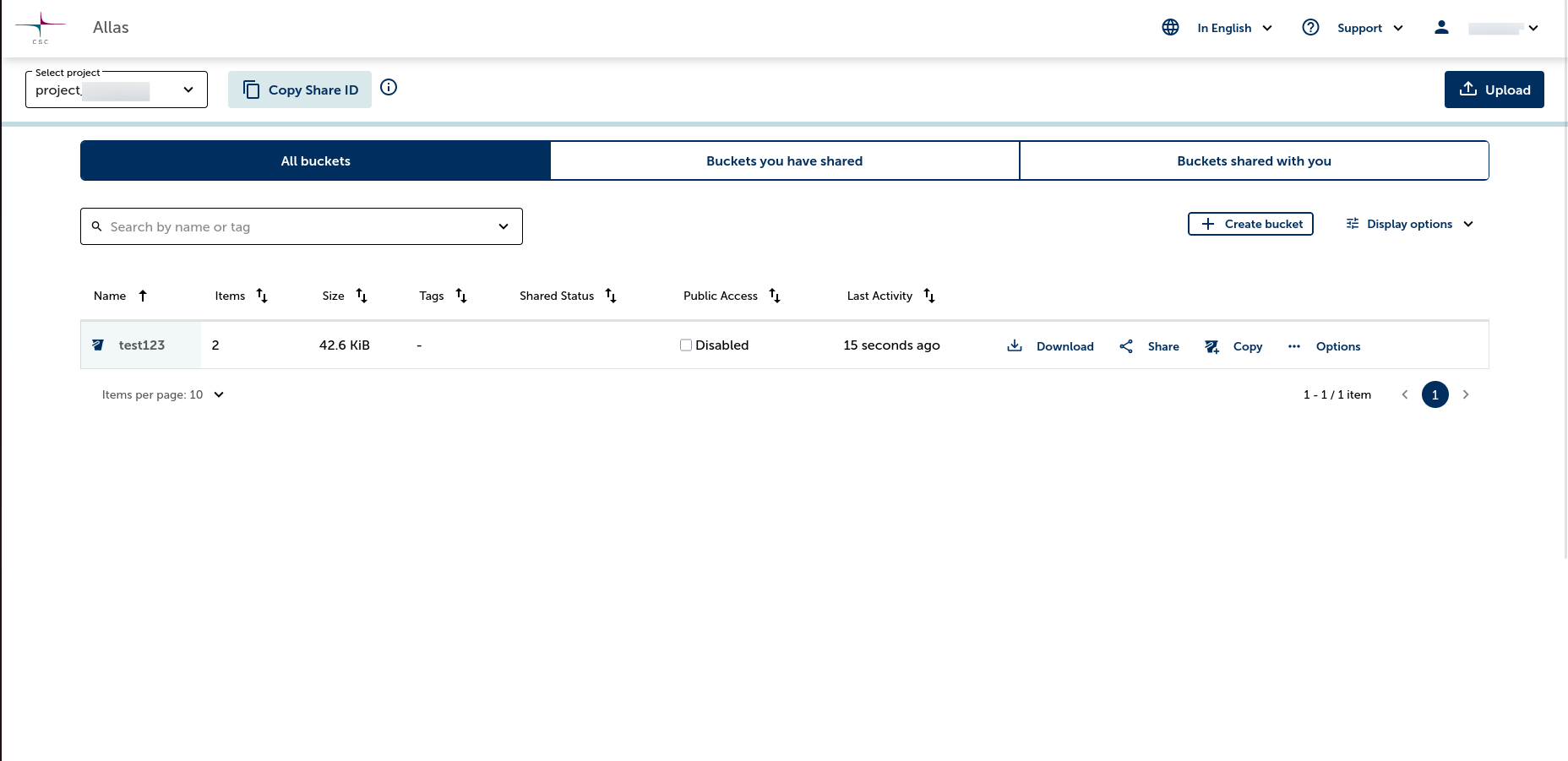Toggle public access checkbox for test123

pyautogui.click(x=686, y=345)
